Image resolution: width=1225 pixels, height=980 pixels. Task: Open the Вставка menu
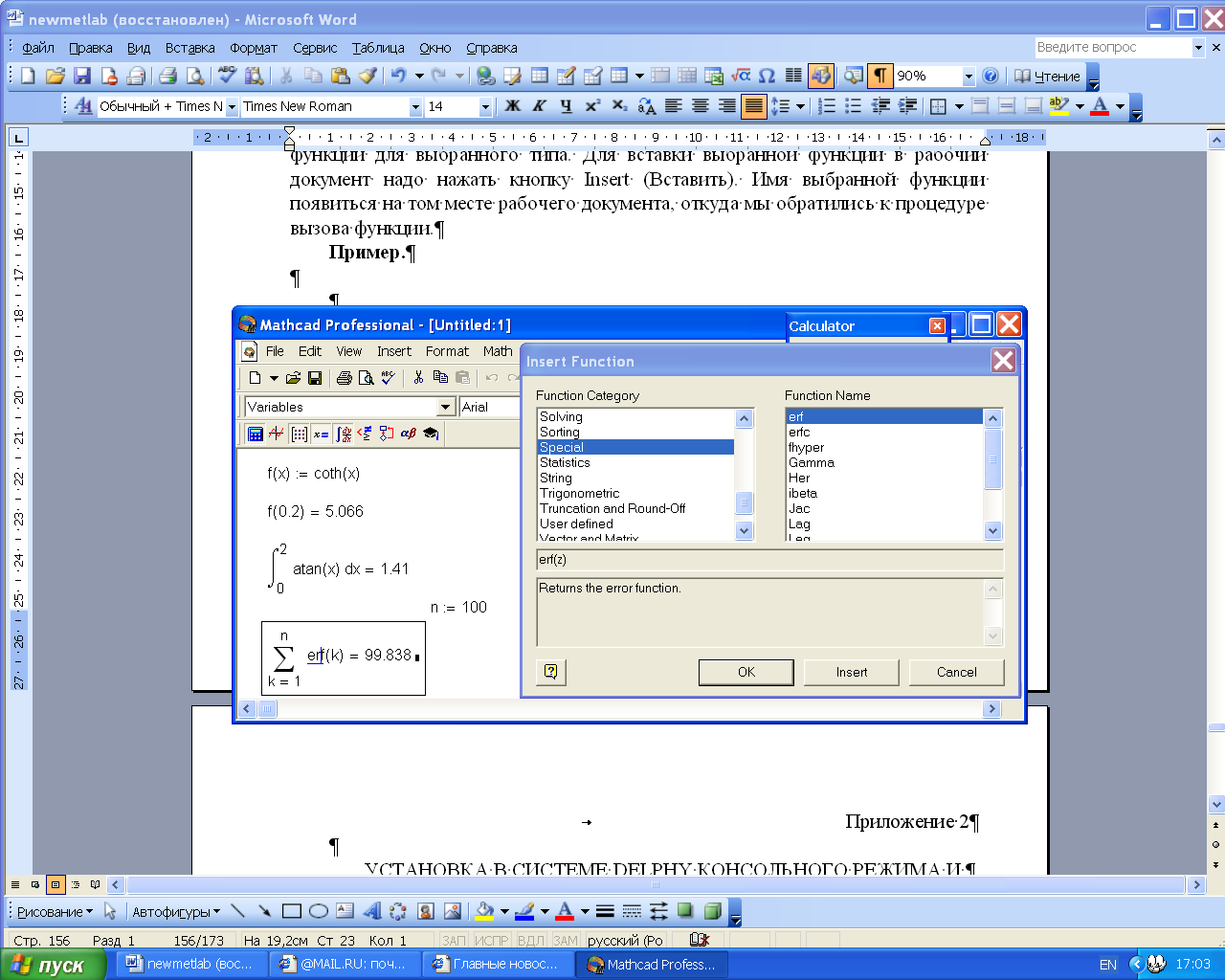(189, 48)
